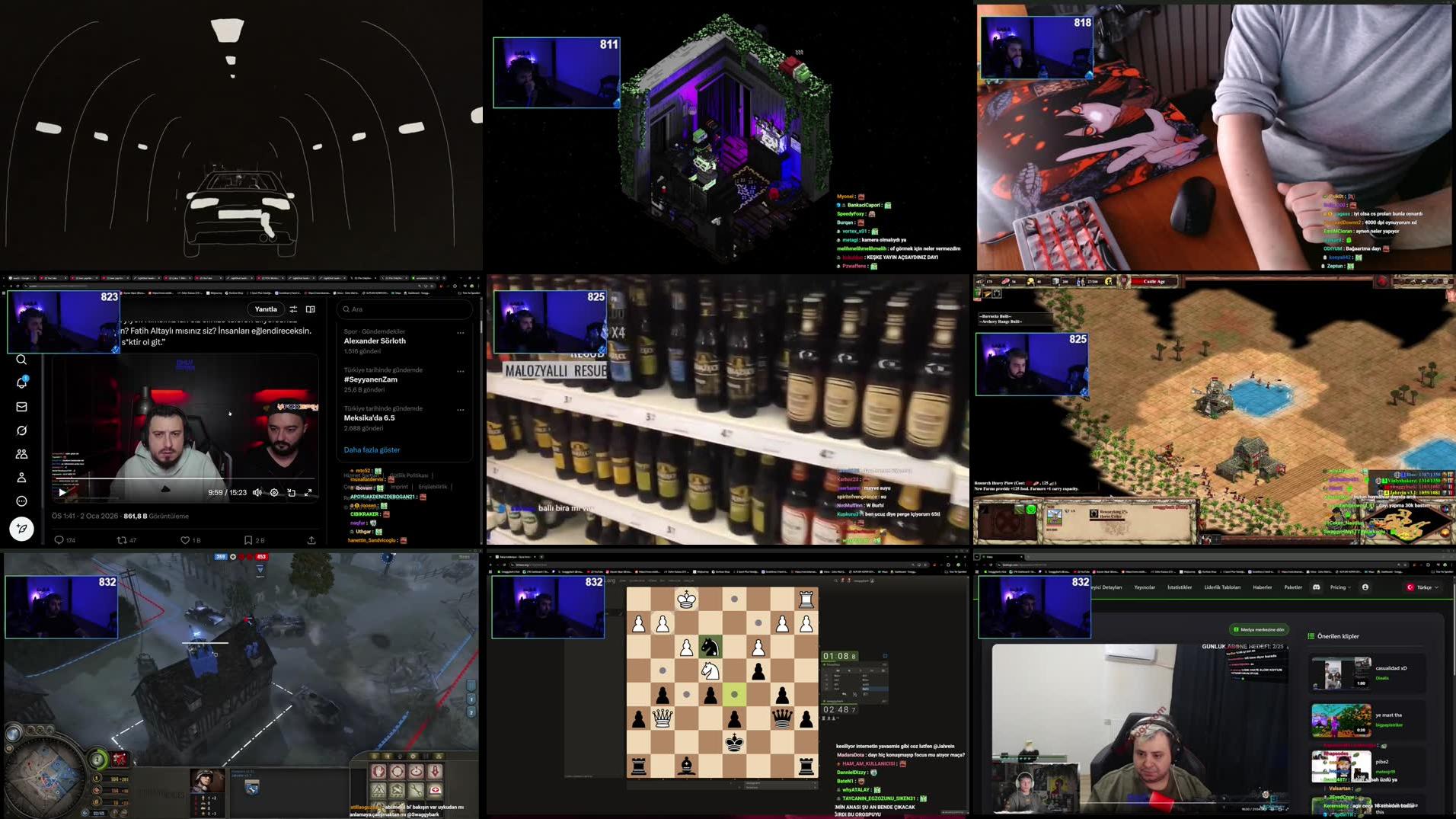Click the Daha fazla göster link
This screenshot has height=819, width=1456.
tap(372, 449)
